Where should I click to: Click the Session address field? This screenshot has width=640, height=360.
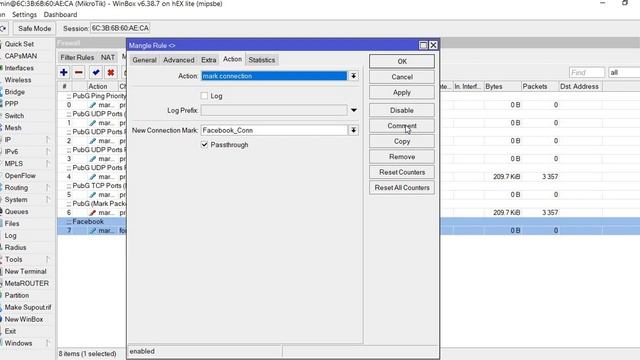(120, 28)
